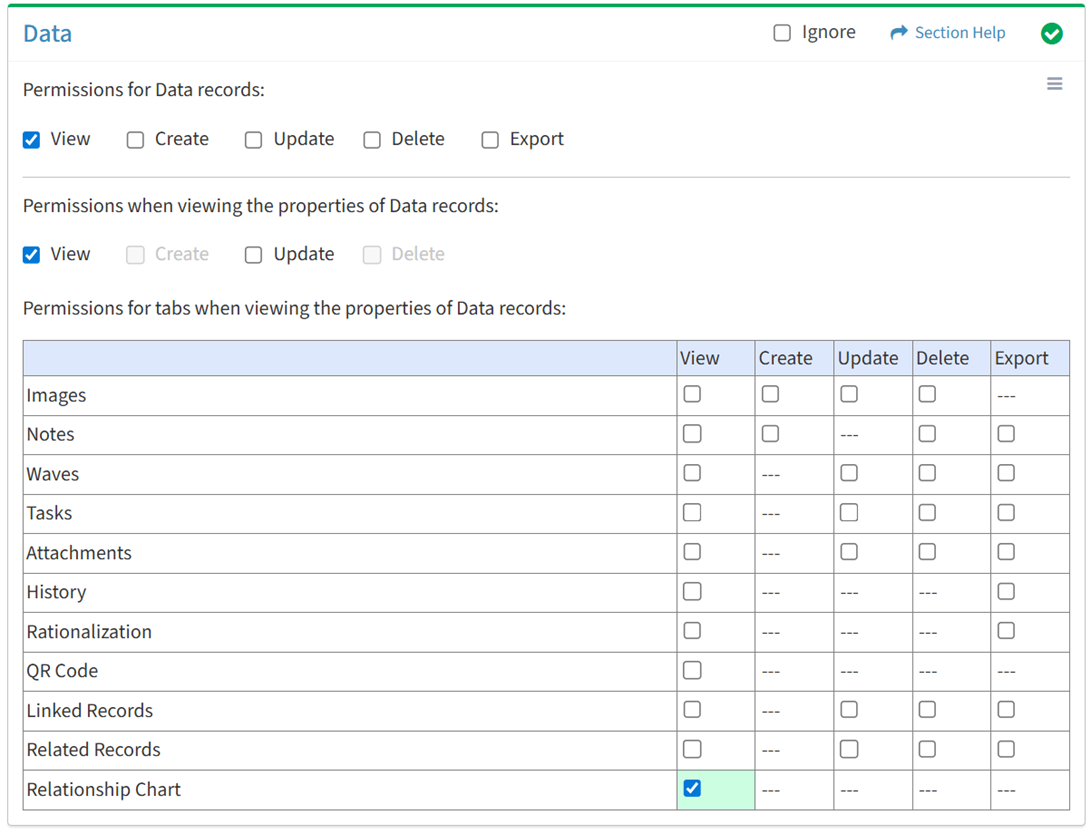
Task: Enable Create for the Notes tab
Action: click(770, 434)
